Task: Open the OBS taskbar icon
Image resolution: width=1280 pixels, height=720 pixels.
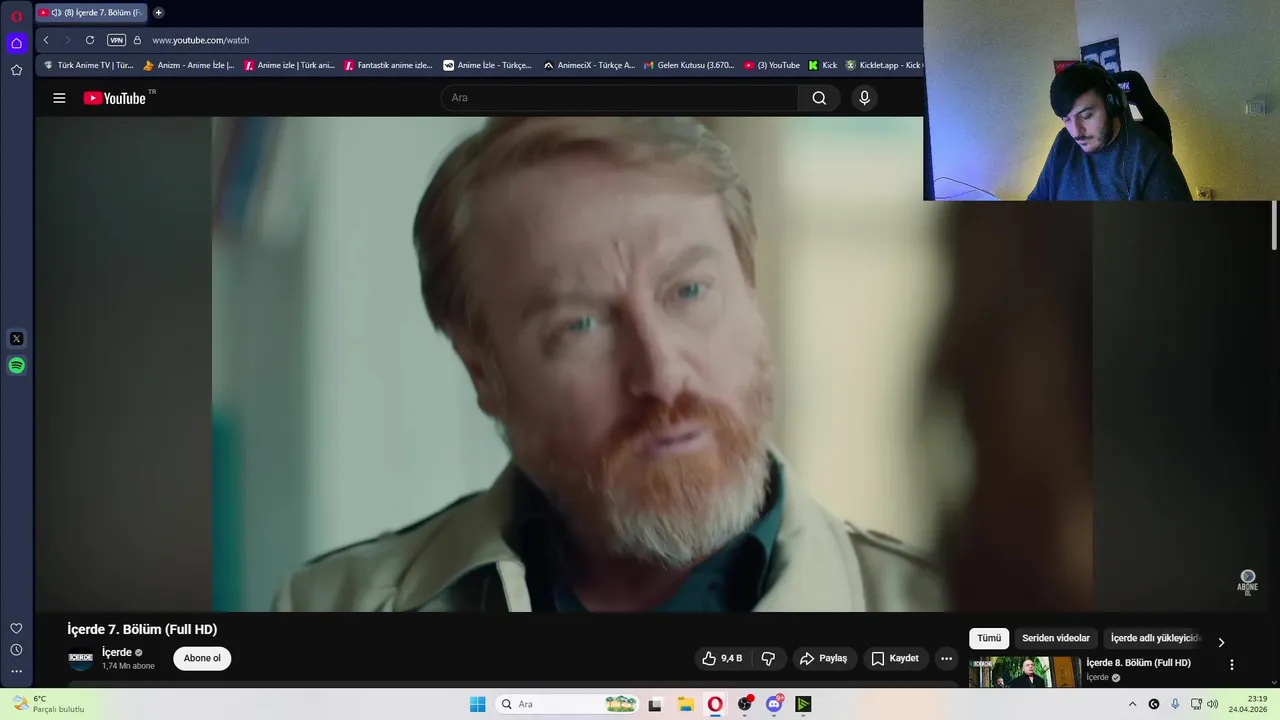Action: [745, 704]
